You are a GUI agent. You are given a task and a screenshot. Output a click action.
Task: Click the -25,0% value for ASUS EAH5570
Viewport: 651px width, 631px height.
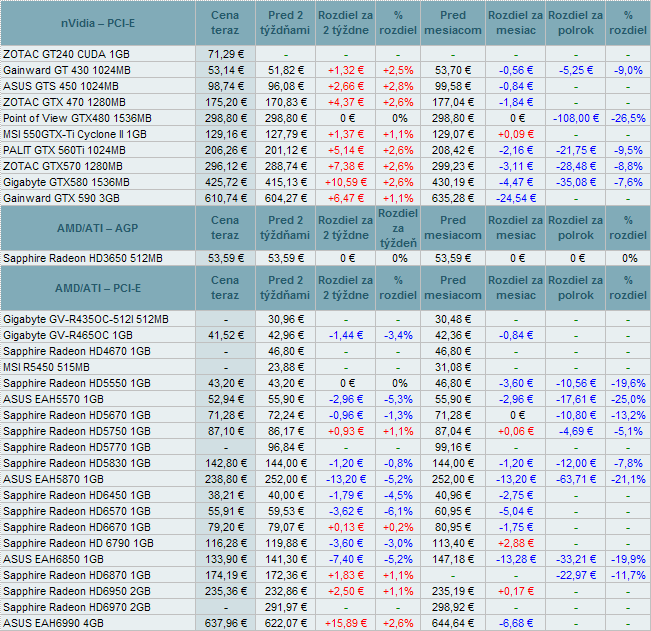pyautogui.click(x=628, y=399)
